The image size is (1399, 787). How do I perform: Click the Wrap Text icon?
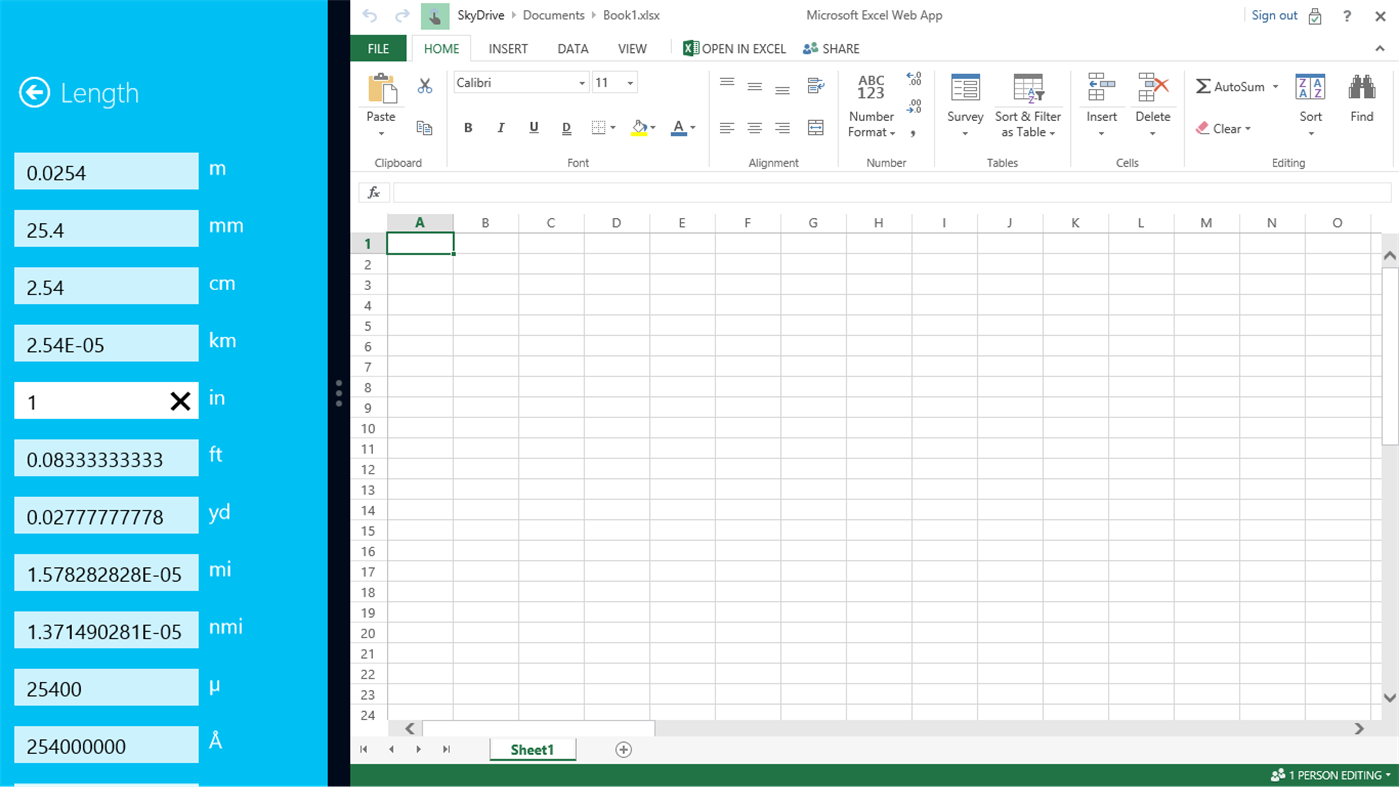(815, 85)
